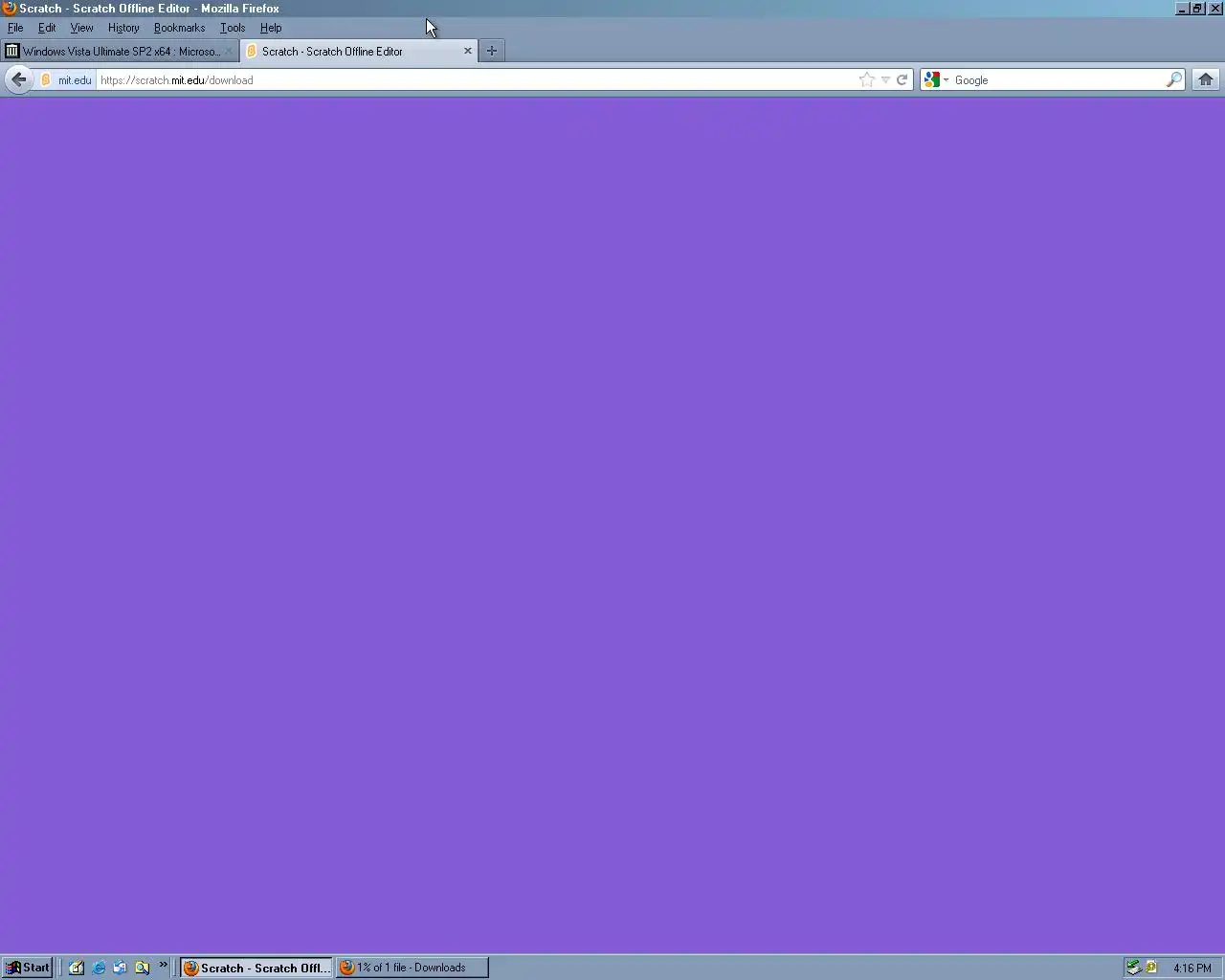Open the Downloads window from taskbar

coord(412,968)
